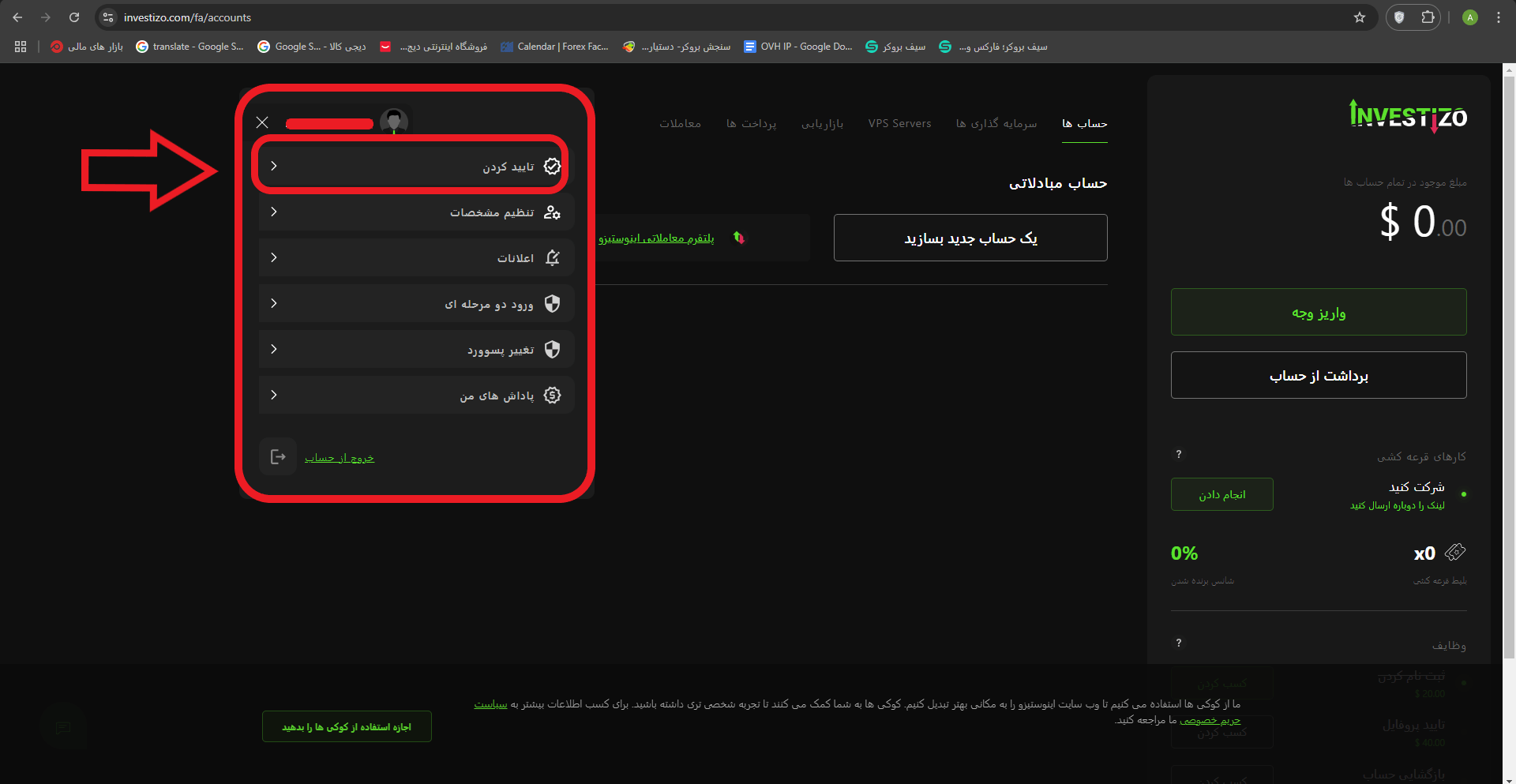Open the ورود دو مرحله ای menu item
The image size is (1516, 784).
(415, 303)
